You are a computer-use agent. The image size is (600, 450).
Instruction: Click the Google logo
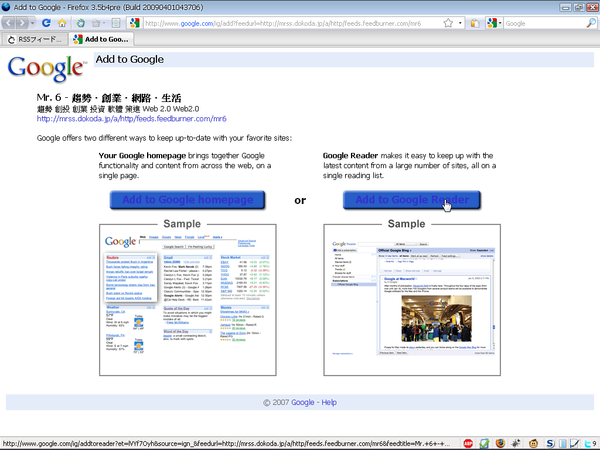coord(46,68)
